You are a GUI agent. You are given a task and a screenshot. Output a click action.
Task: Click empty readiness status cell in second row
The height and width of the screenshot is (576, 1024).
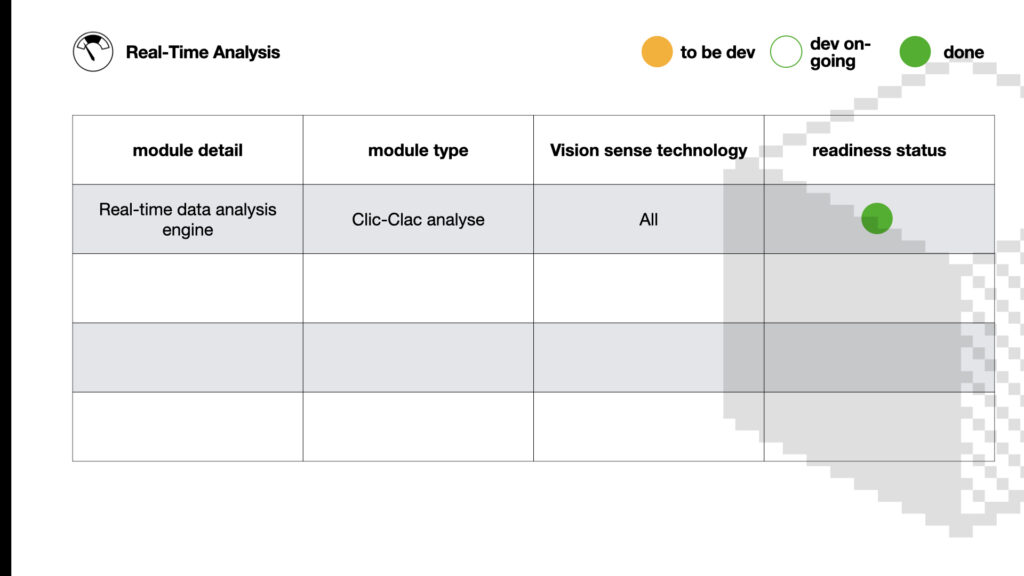point(879,288)
